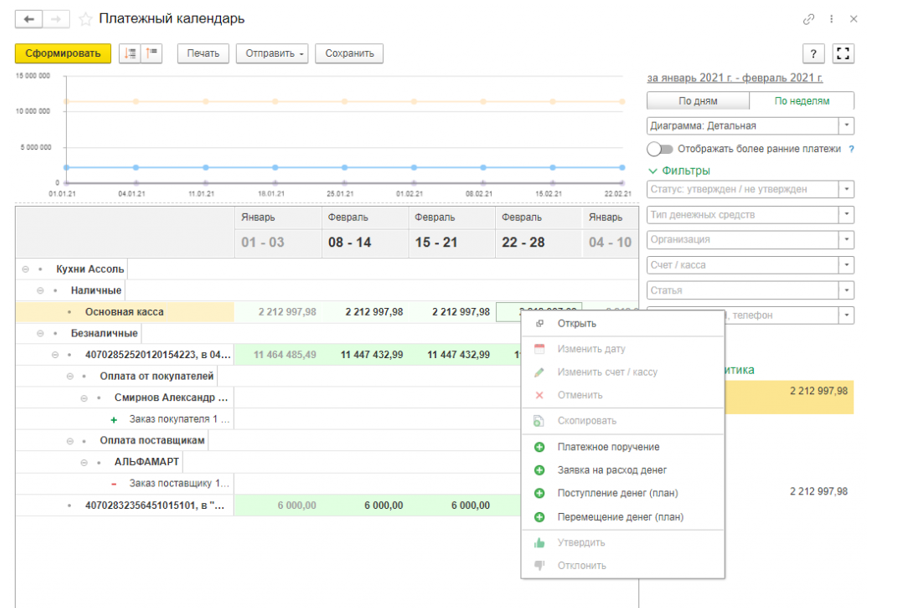Collapse the Фильтры section
Viewport: 913px width, 608px height.
pyautogui.click(x=680, y=171)
